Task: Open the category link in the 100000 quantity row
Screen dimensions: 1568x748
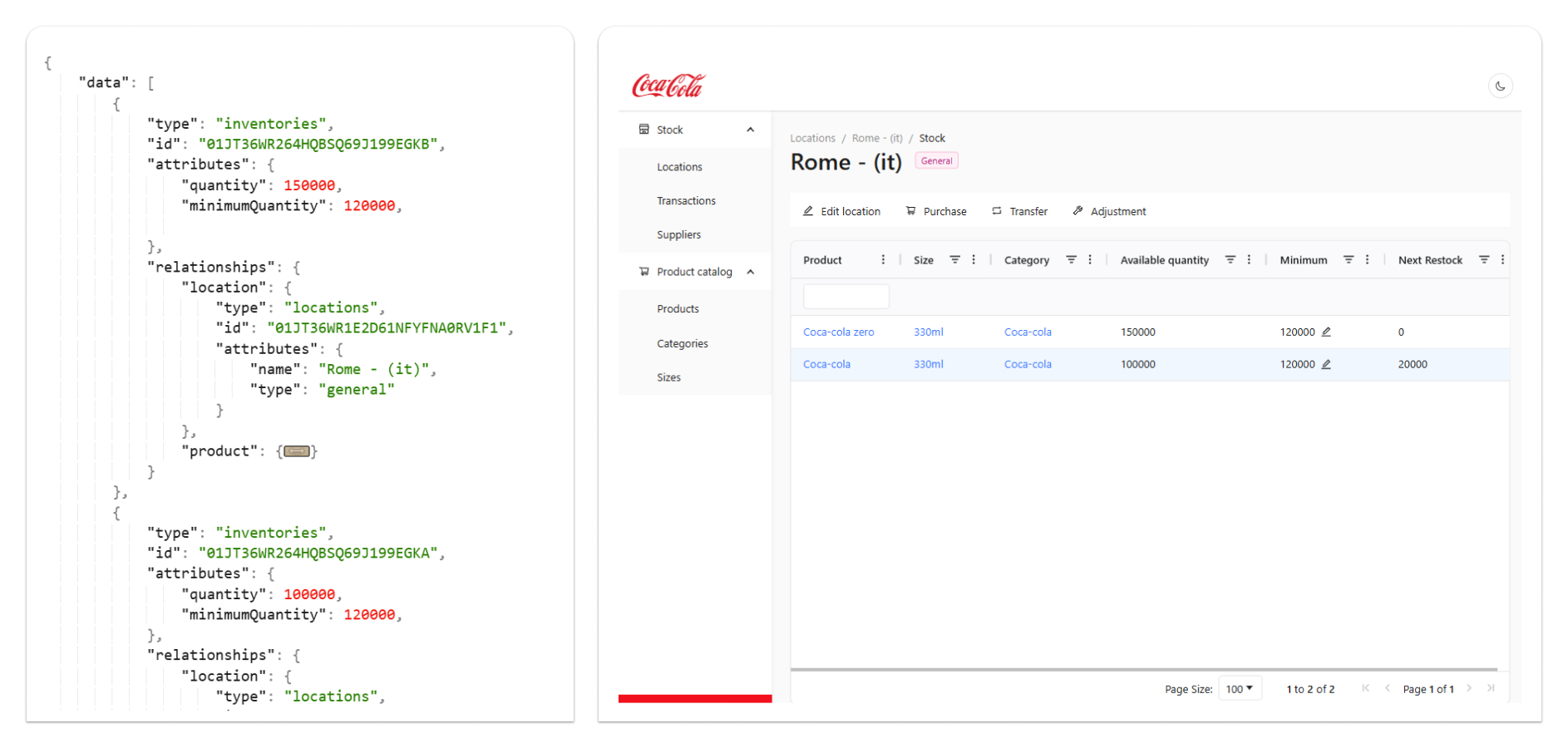Action: [x=1028, y=365]
